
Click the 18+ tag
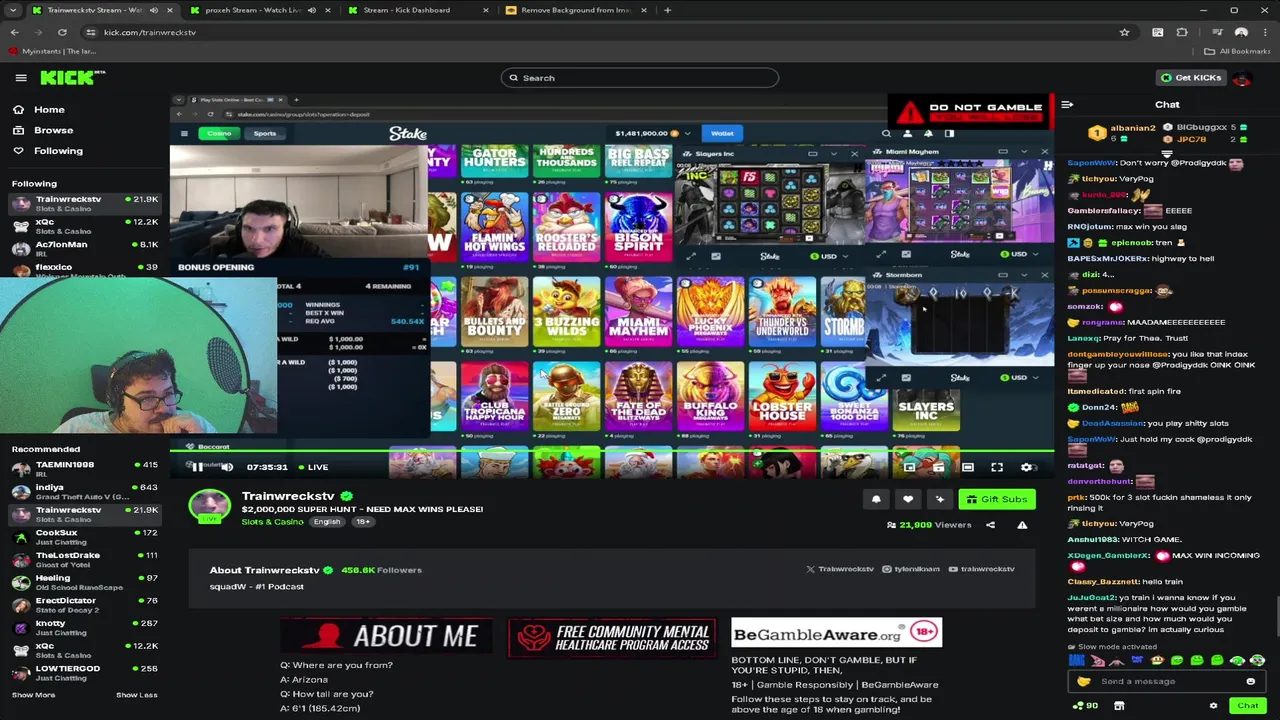click(x=363, y=522)
